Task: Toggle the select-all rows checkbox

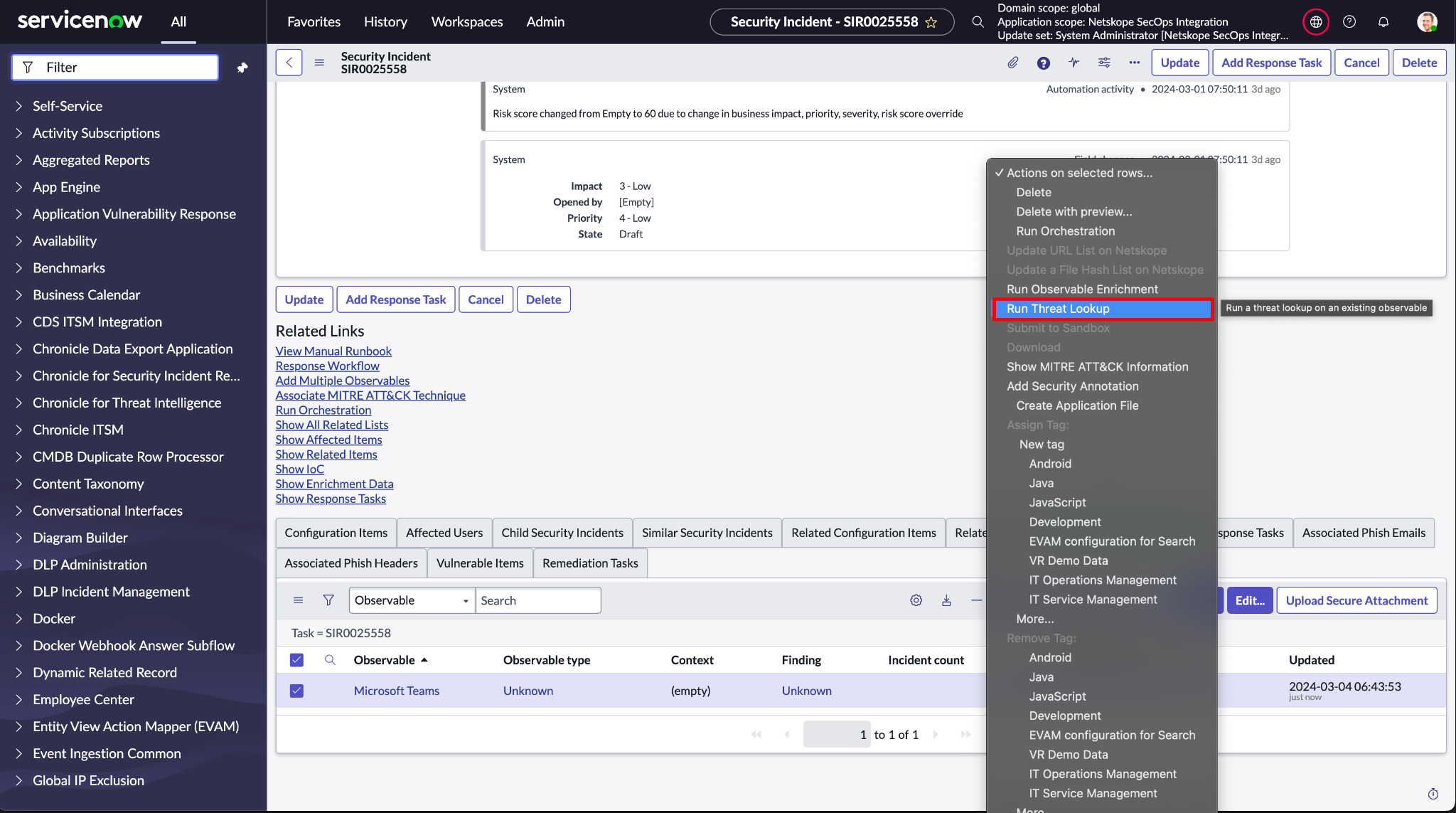Action: click(296, 660)
